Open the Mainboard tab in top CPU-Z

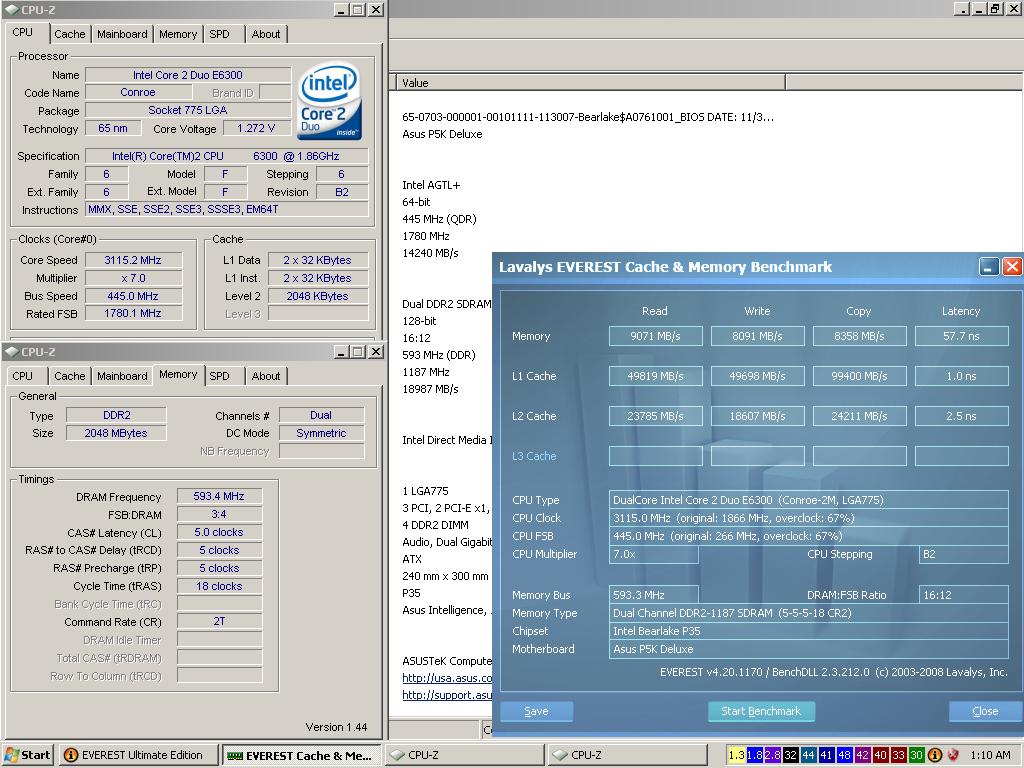(122, 34)
